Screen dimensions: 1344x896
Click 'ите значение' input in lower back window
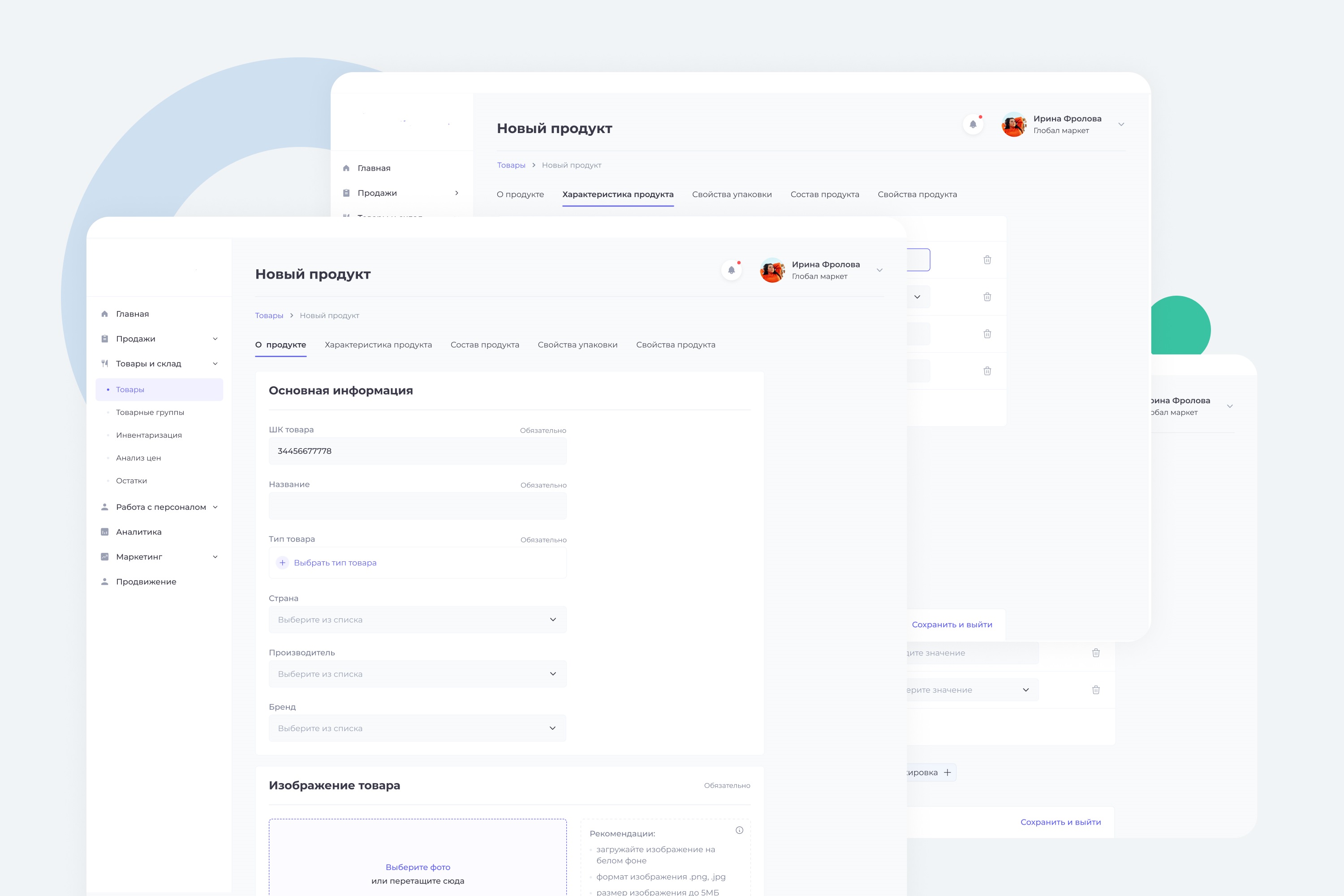coord(973,653)
